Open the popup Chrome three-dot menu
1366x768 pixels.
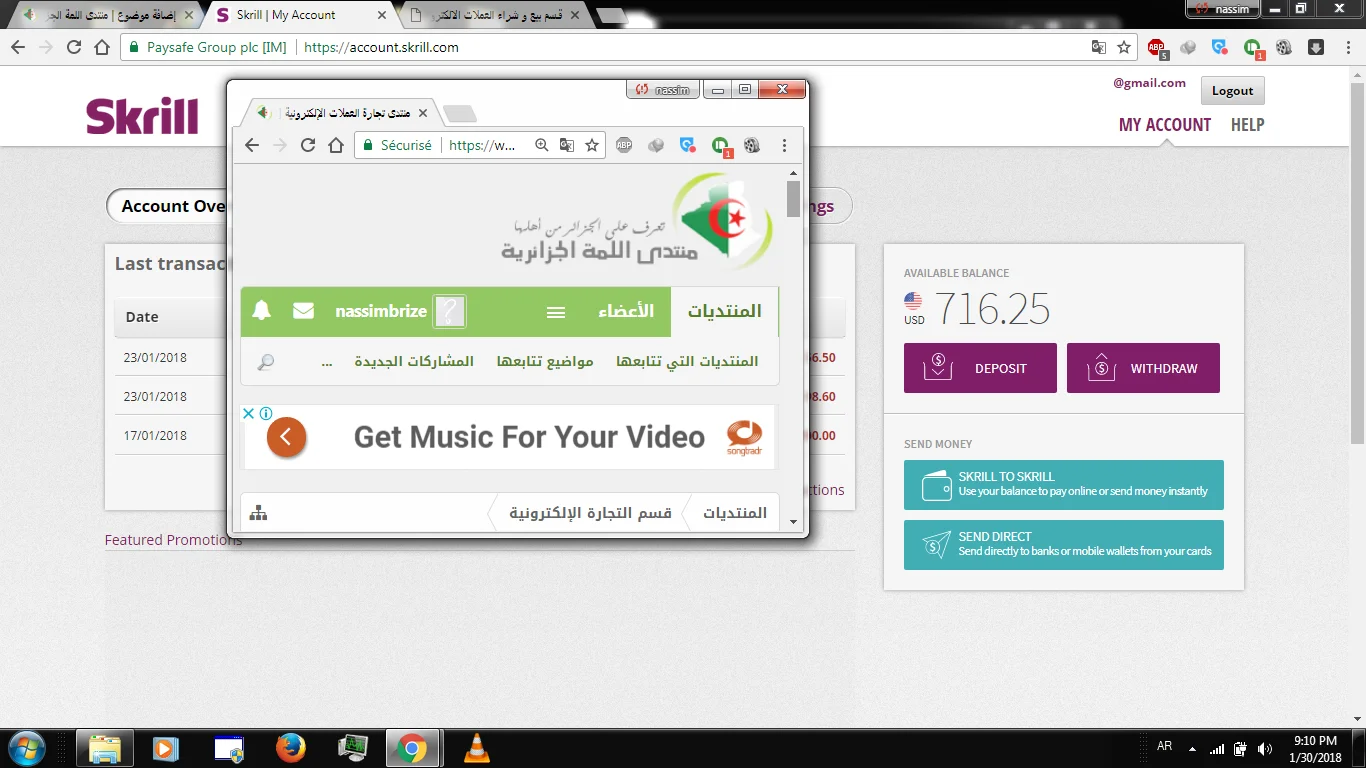(x=784, y=145)
